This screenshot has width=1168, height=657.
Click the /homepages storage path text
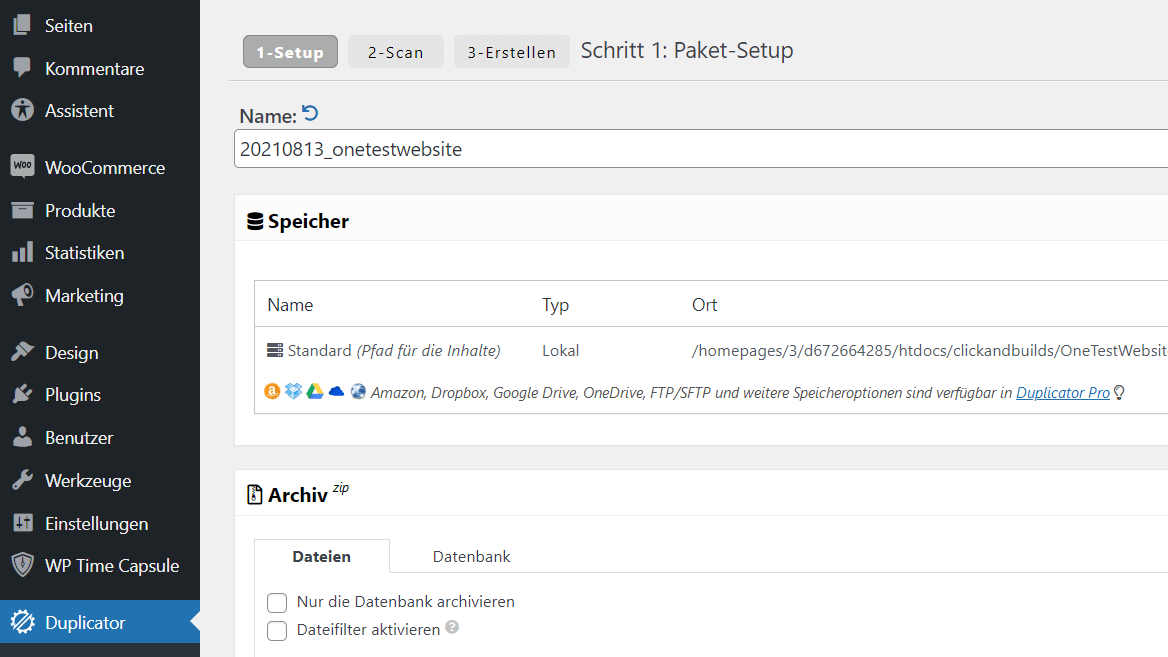929,350
